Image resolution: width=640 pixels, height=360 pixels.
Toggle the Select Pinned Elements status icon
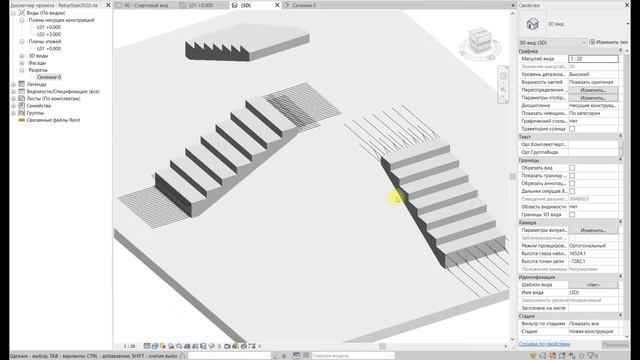(552, 356)
